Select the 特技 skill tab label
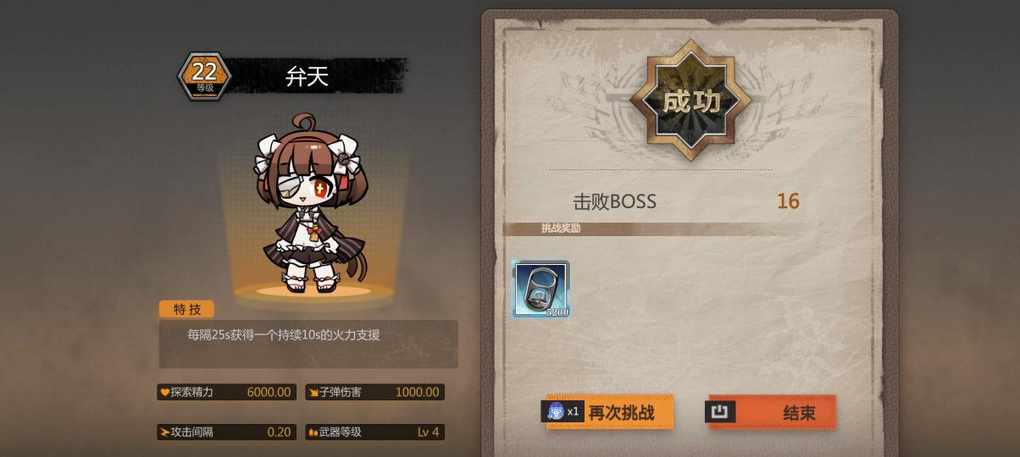Viewport: 1020px width, 457px height. pyautogui.click(x=187, y=309)
